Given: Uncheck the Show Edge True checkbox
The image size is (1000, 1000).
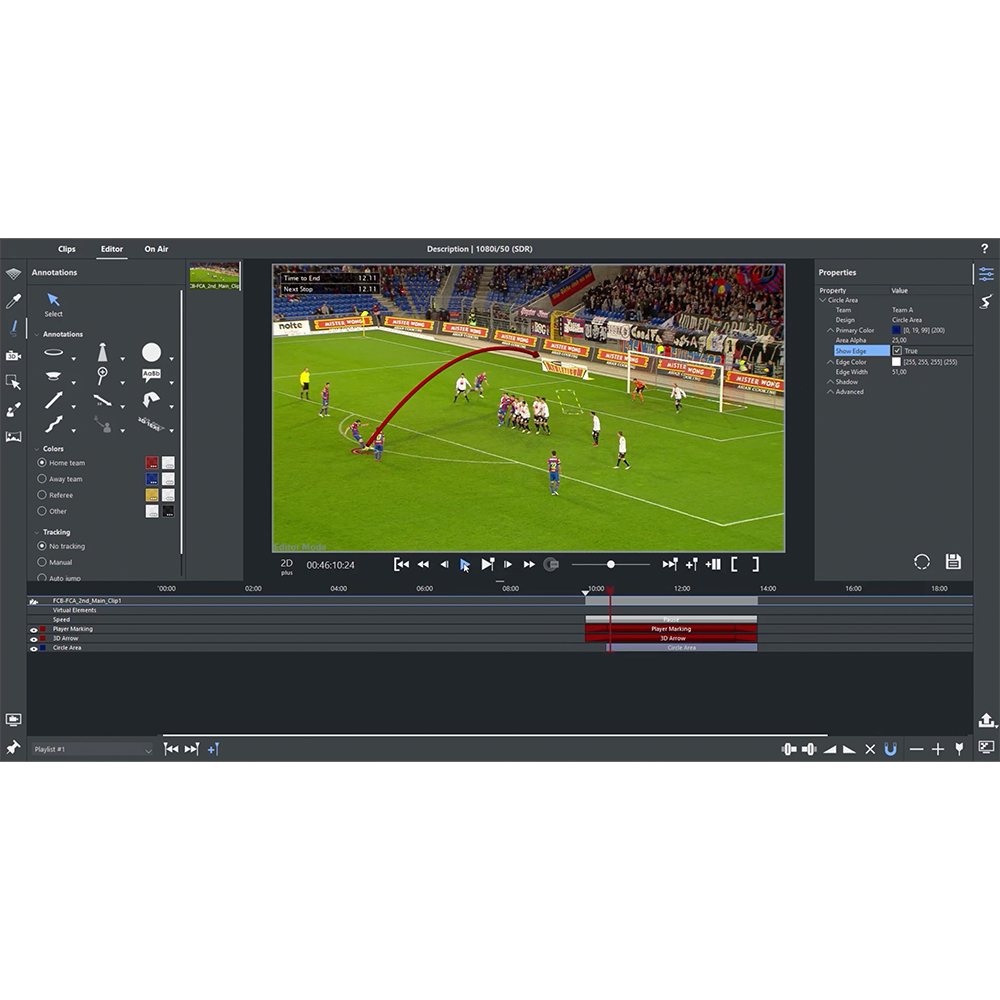Looking at the screenshot, I should coord(898,350).
